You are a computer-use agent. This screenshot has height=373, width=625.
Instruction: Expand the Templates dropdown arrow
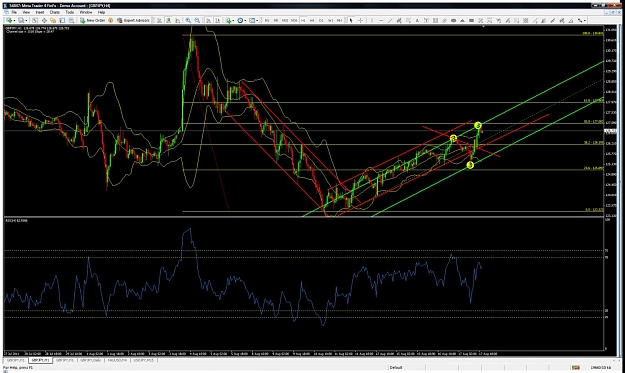coord(257,20)
